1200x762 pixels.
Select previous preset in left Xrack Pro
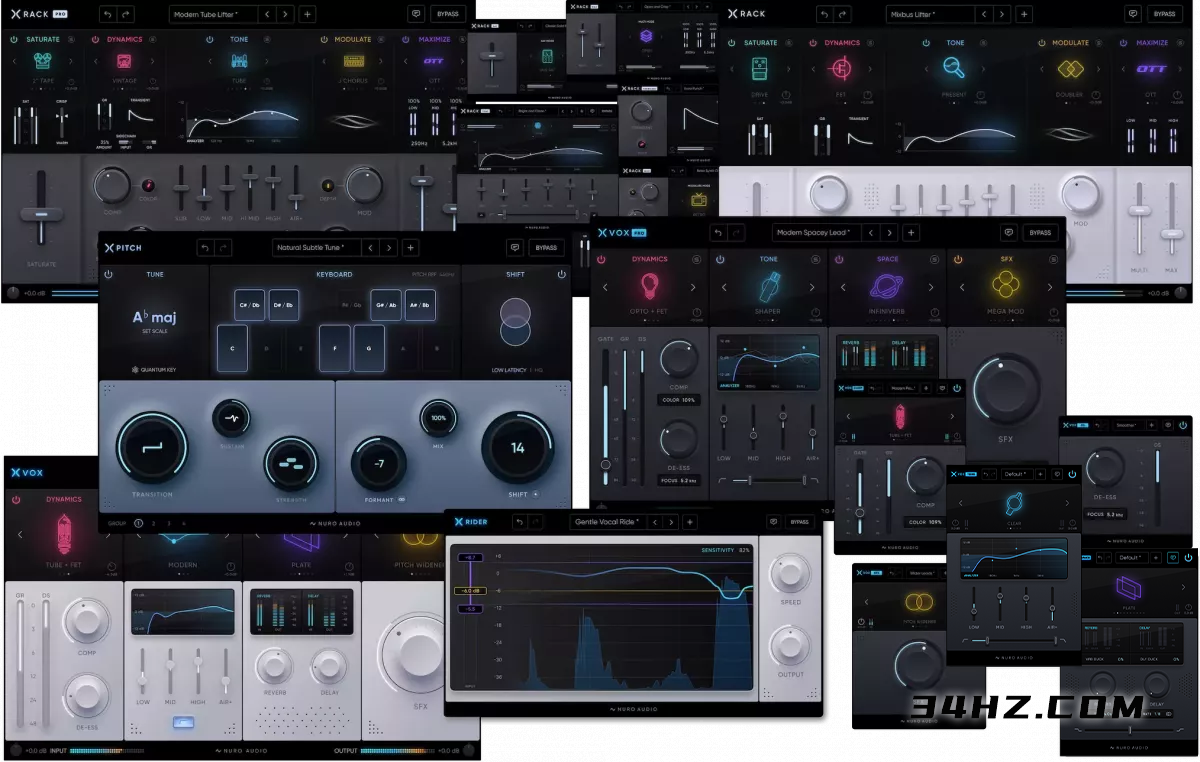(x=267, y=14)
